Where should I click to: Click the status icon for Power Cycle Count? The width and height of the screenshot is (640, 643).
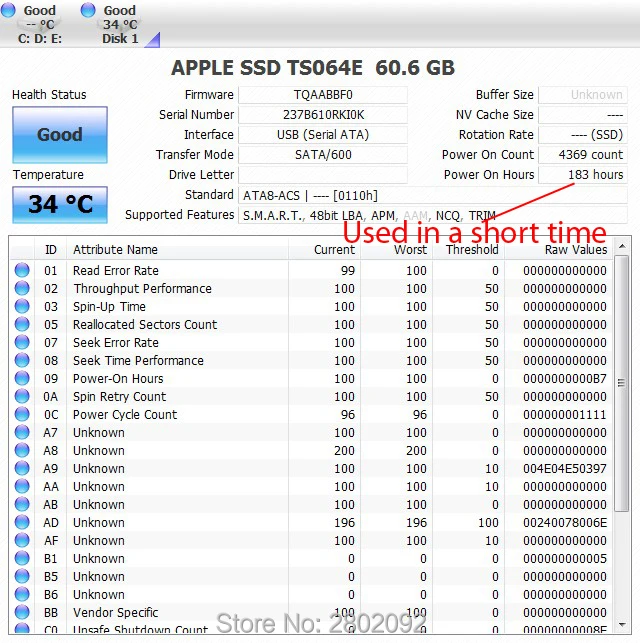click(22, 414)
